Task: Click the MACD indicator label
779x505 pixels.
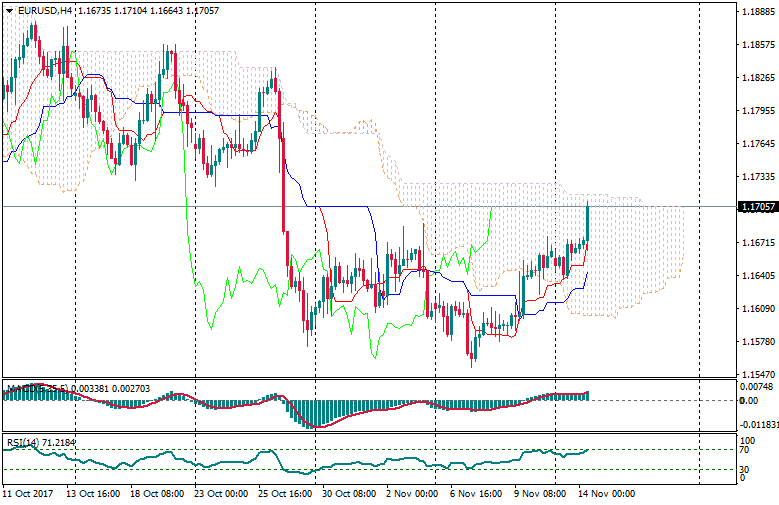Action: pyautogui.click(x=22, y=388)
